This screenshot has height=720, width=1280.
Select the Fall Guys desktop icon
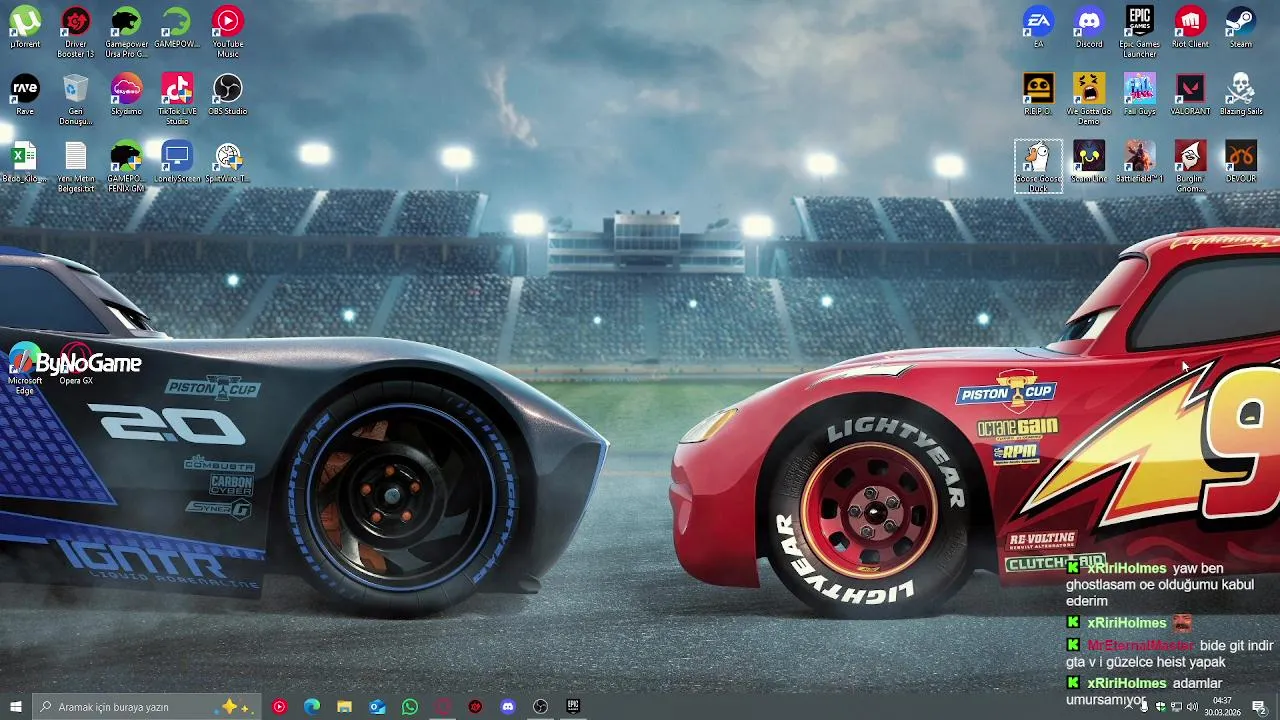click(1140, 95)
